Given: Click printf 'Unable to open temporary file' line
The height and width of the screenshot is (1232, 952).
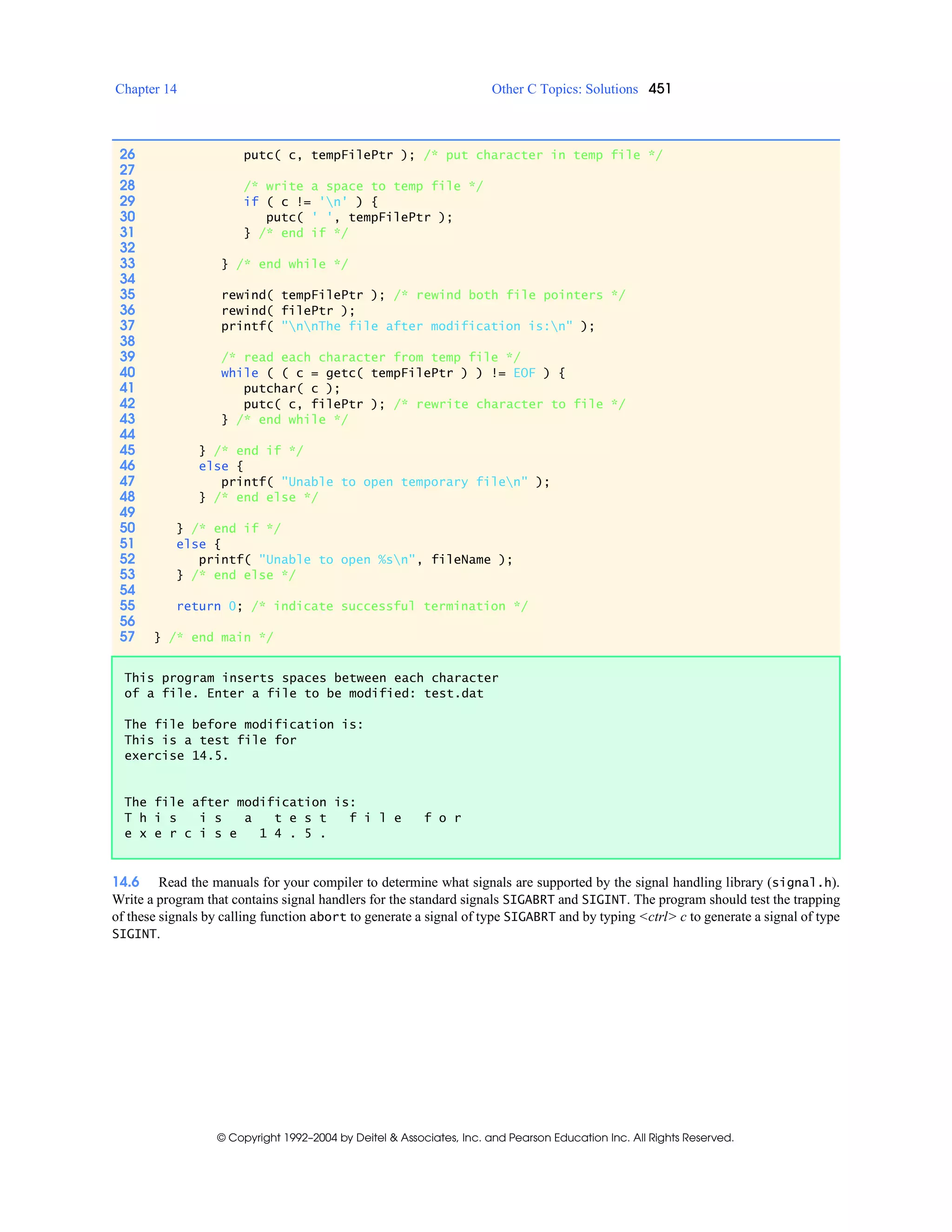Looking at the screenshot, I should (x=385, y=482).
